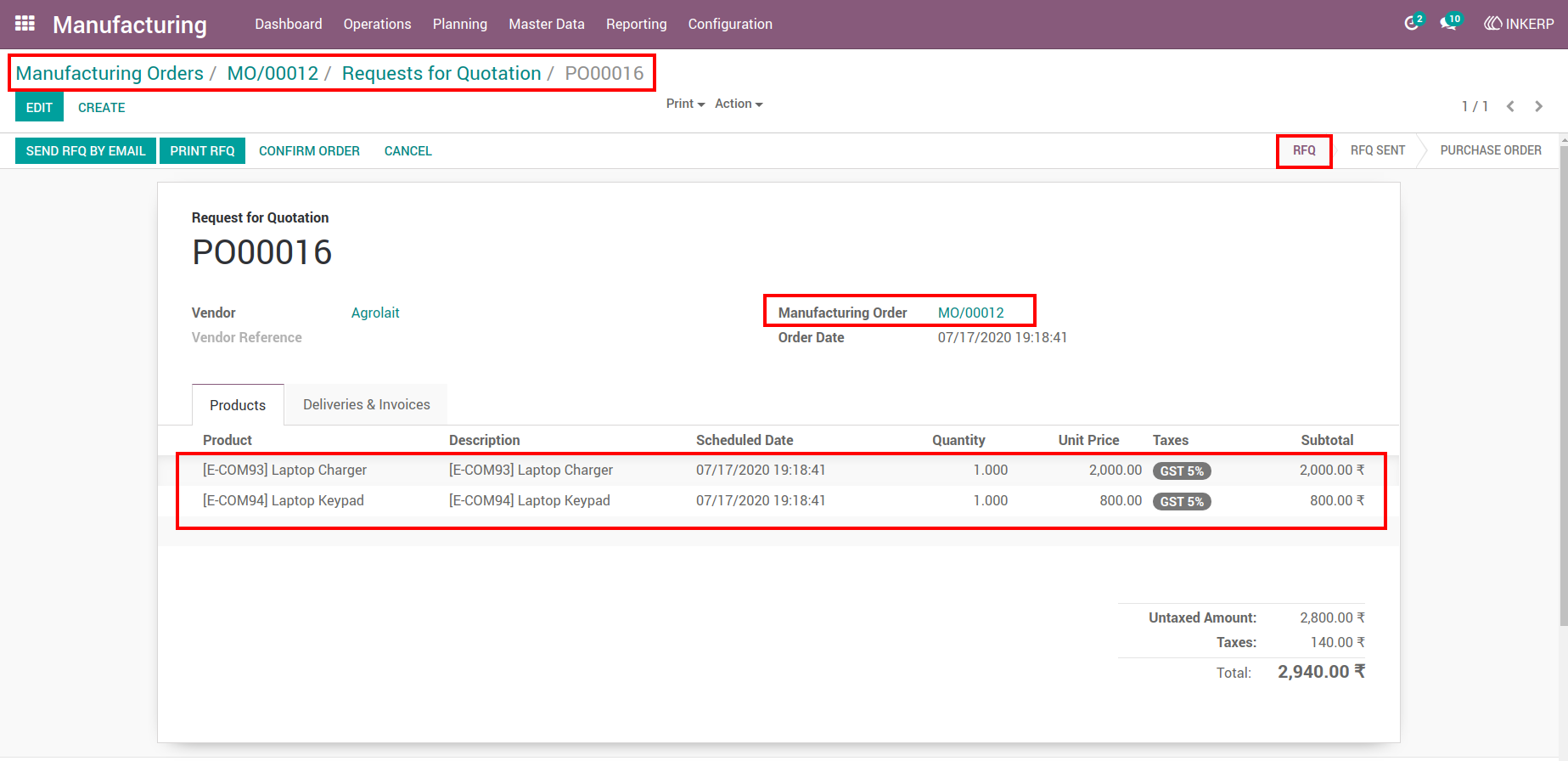Click the Manufacturing Orders breadcrumb
1568x761 pixels.
[110, 73]
